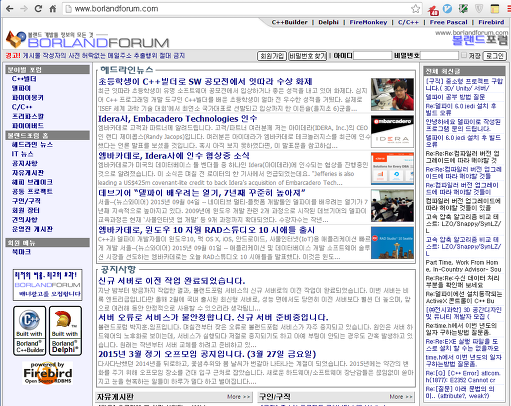Open the blue V extension icon
This screenshot has width=511, height=406.
click(x=447, y=8)
